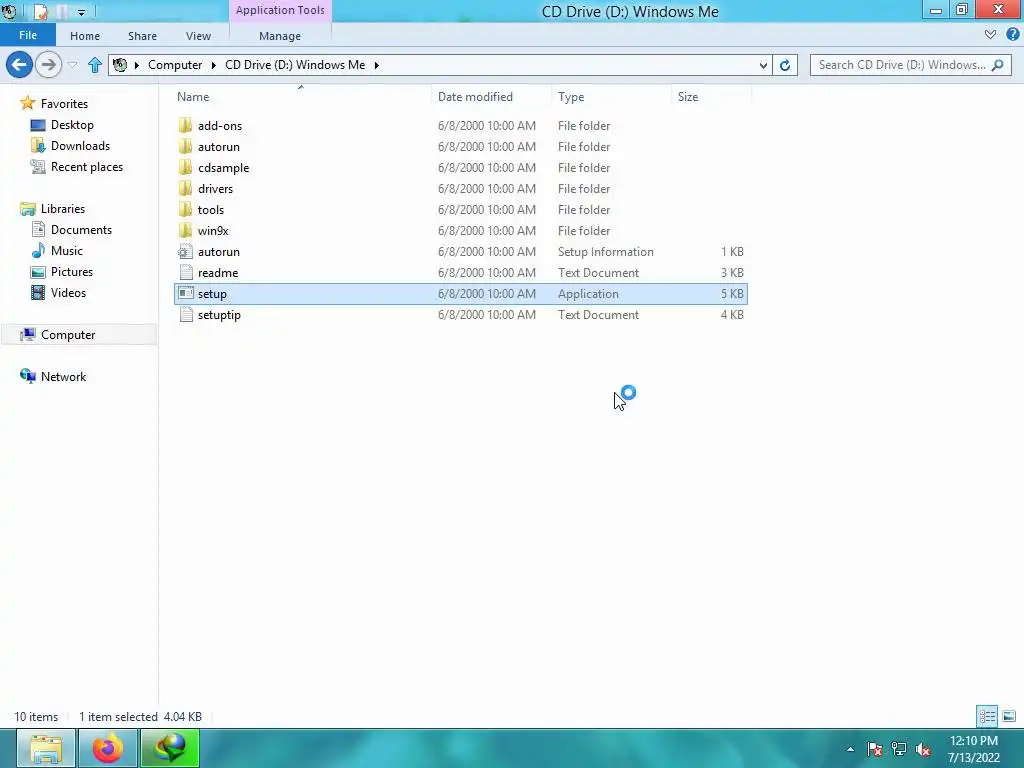
Task: Open Recent places in sidebar
Action: coord(76,167)
